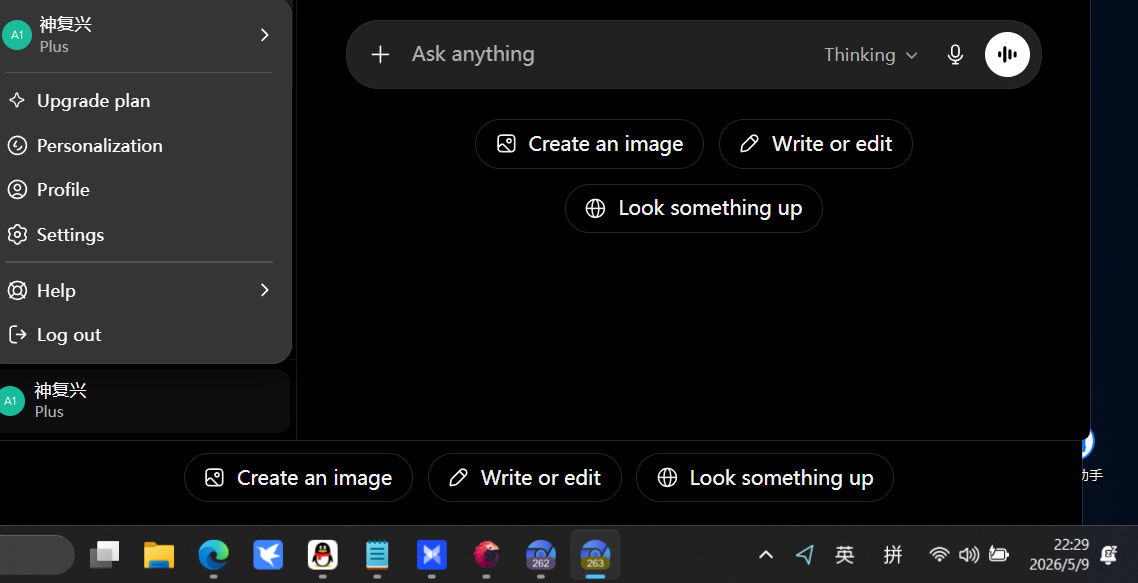Click the Ask anything prompt field
The width and height of the screenshot is (1138, 583).
[610, 54]
